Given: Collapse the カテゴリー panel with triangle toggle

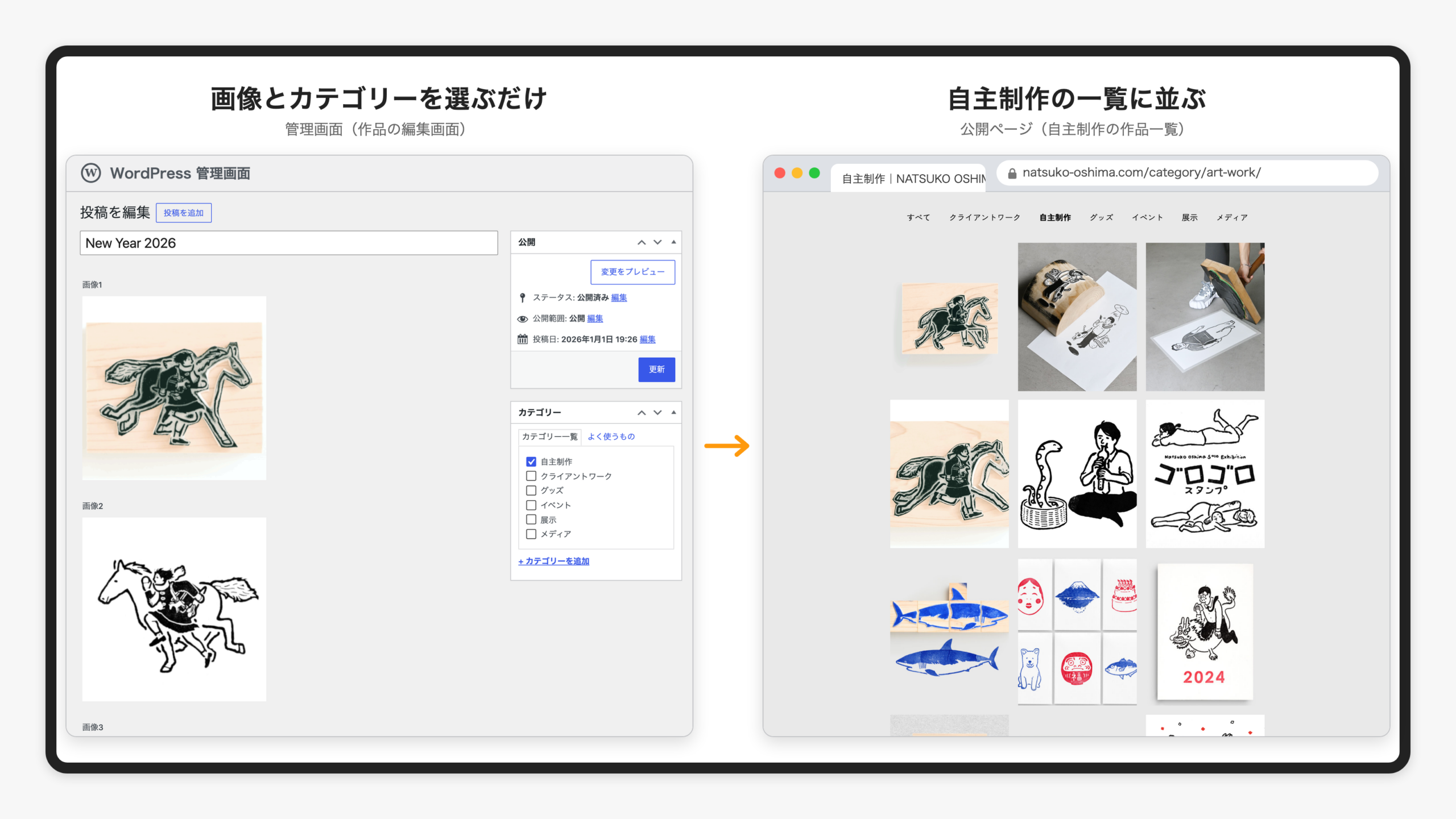Looking at the screenshot, I should (x=674, y=412).
